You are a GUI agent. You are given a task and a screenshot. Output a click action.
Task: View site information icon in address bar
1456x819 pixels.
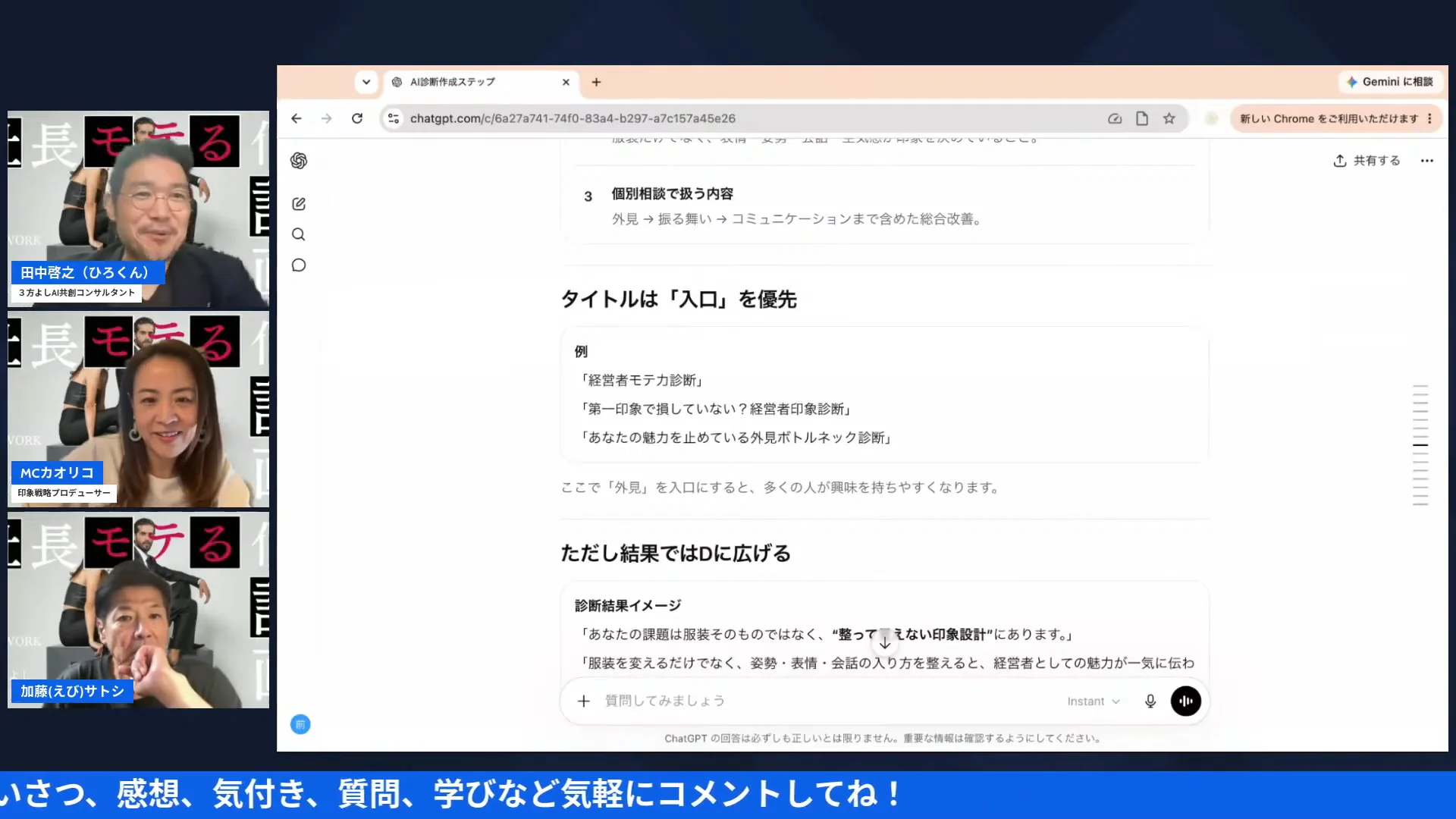[x=394, y=118]
